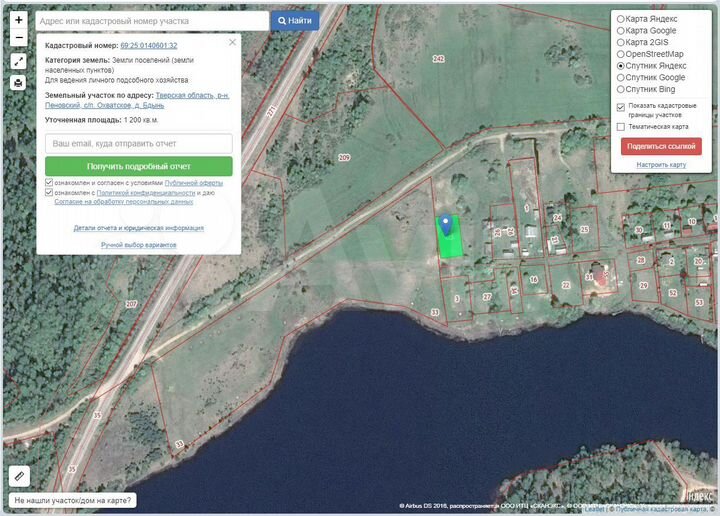Uncheck the Публичная оферта agreement checkbox
The image size is (720, 516).
click(49, 183)
